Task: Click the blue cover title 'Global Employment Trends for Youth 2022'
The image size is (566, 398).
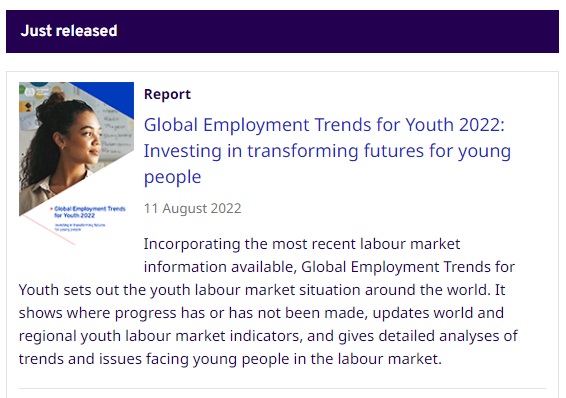Action: tap(90, 212)
